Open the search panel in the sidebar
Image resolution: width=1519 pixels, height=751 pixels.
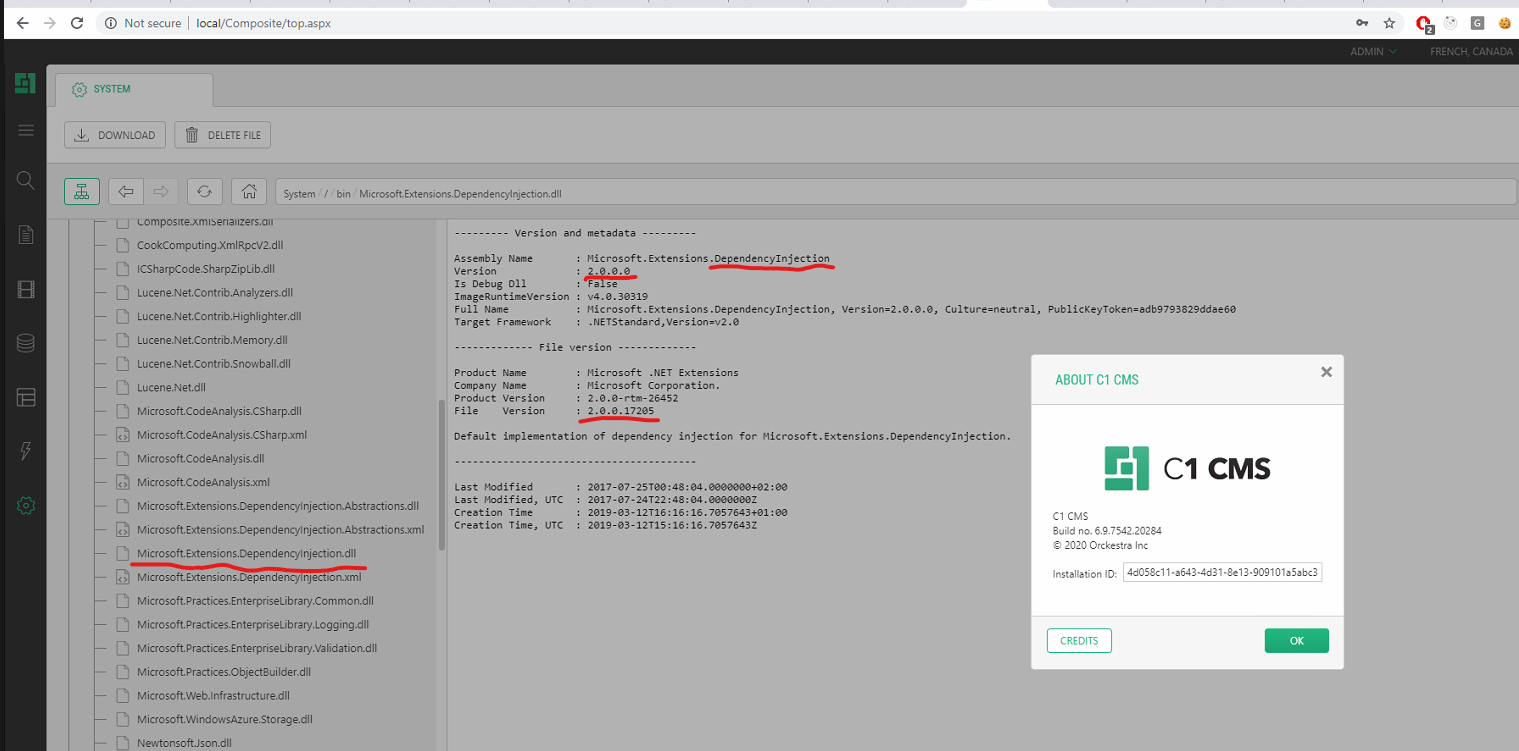pos(25,180)
